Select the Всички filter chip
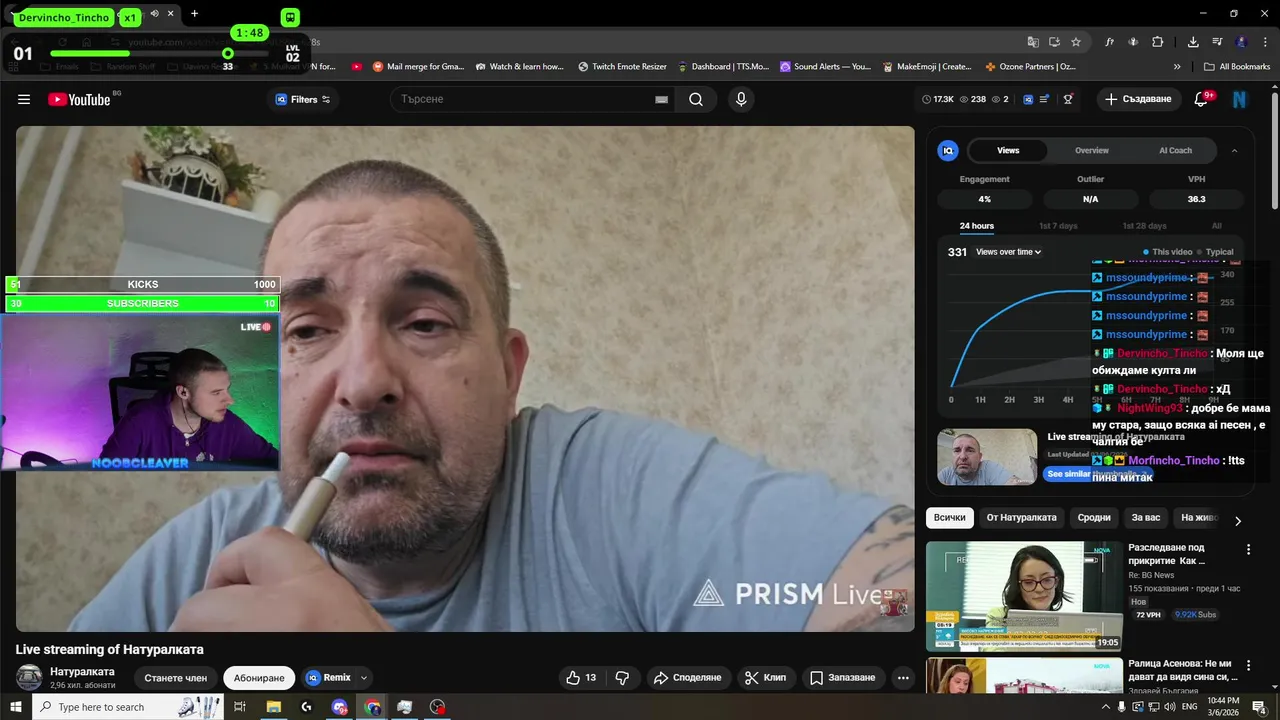The width and height of the screenshot is (1280, 720). pos(949,518)
